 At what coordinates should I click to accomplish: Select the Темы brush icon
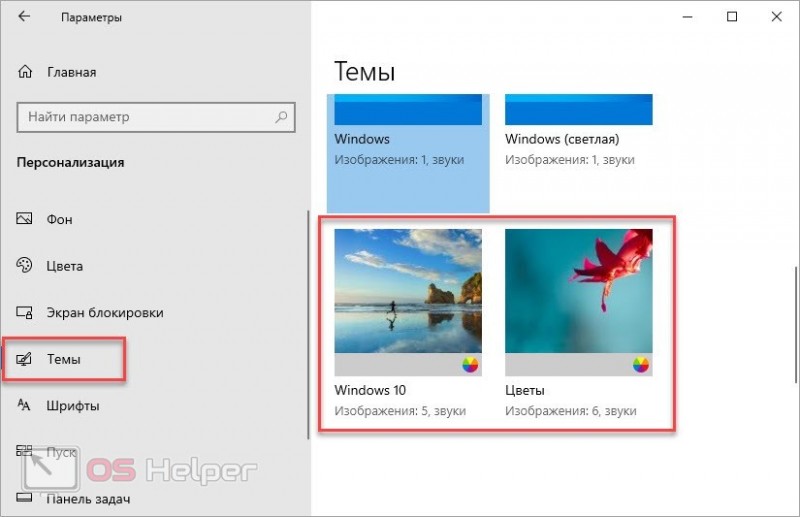24,359
